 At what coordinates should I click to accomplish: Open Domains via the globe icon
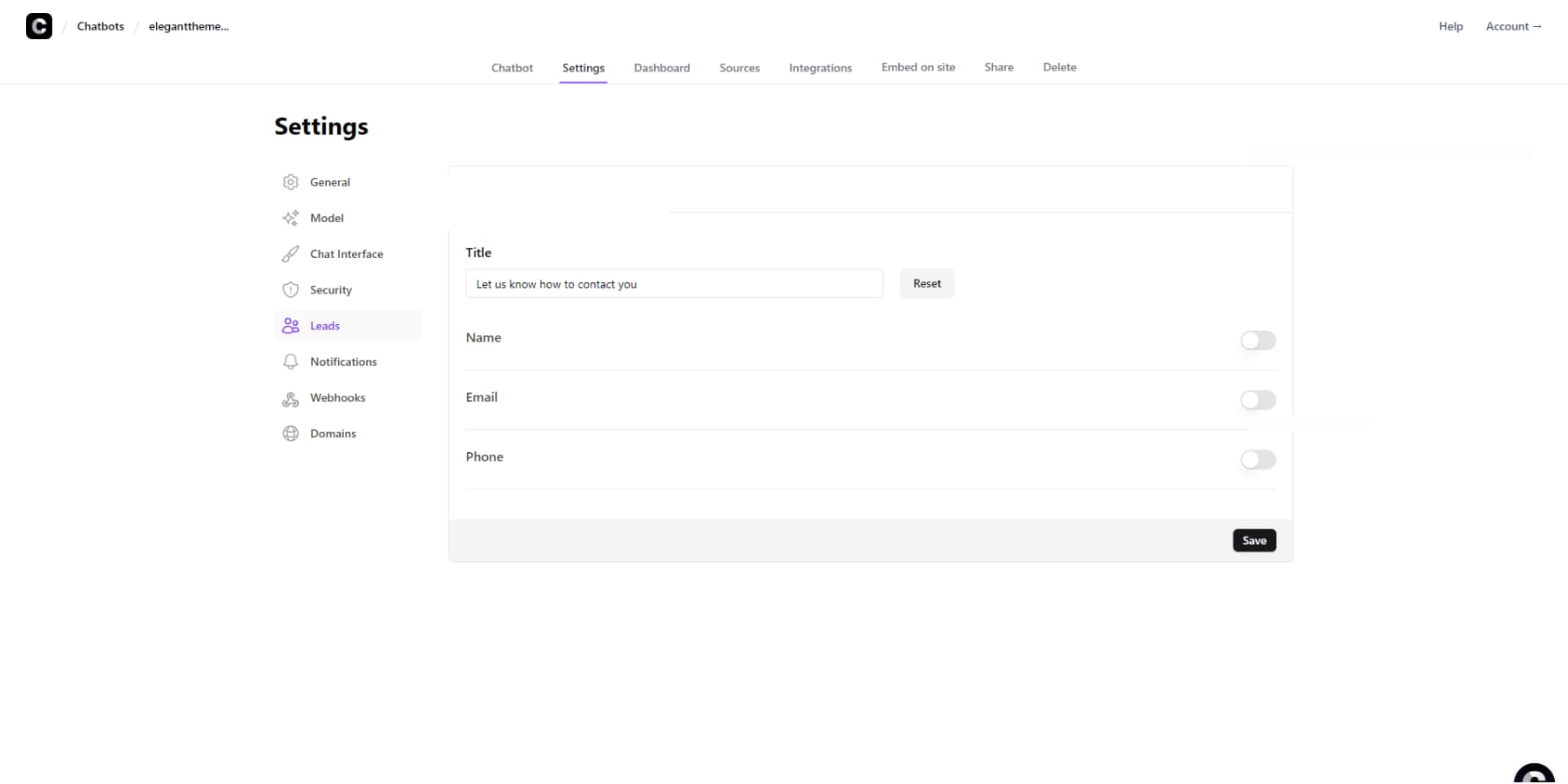[x=291, y=433]
